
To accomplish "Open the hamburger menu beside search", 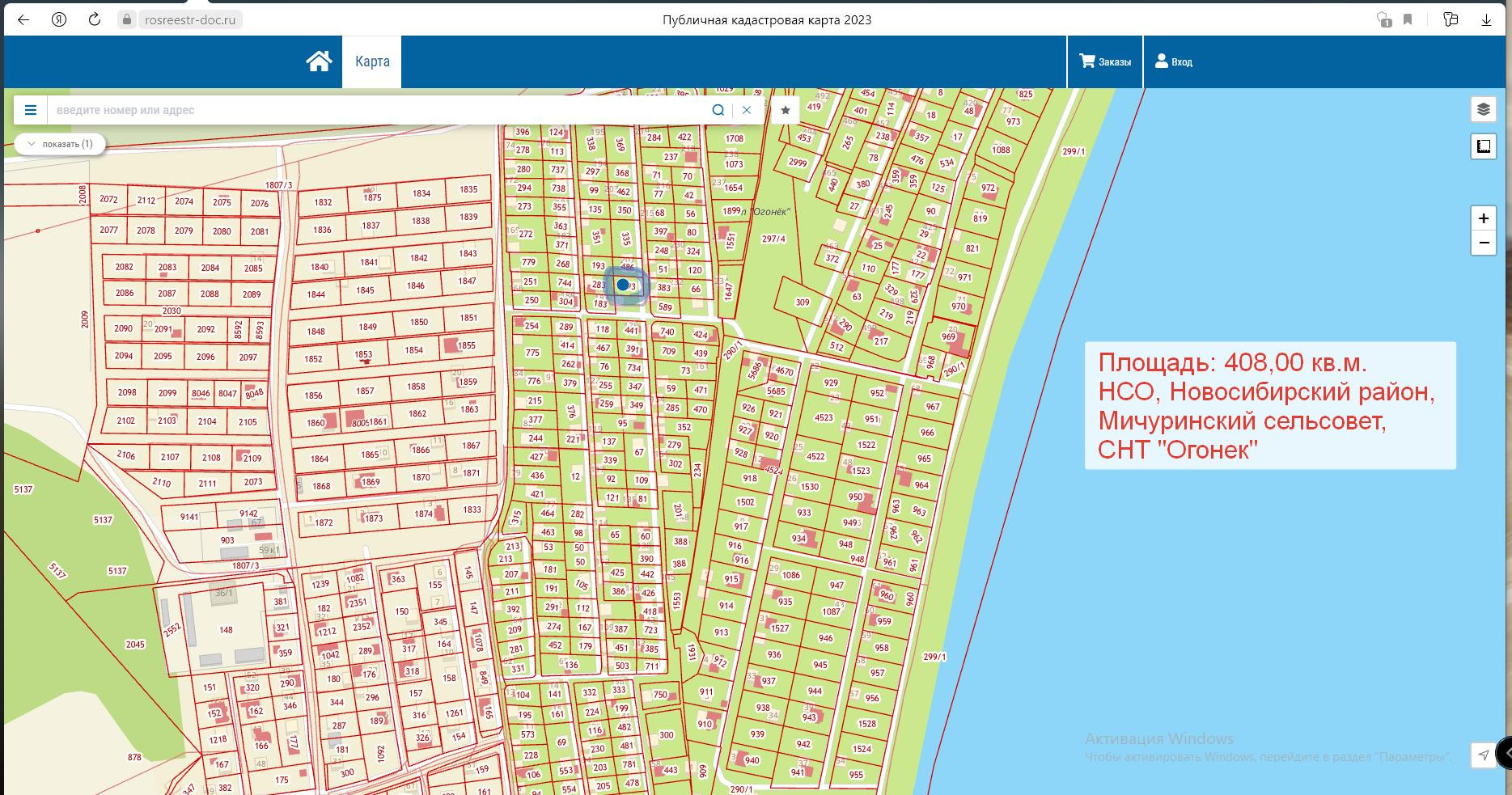I will pos(31,110).
